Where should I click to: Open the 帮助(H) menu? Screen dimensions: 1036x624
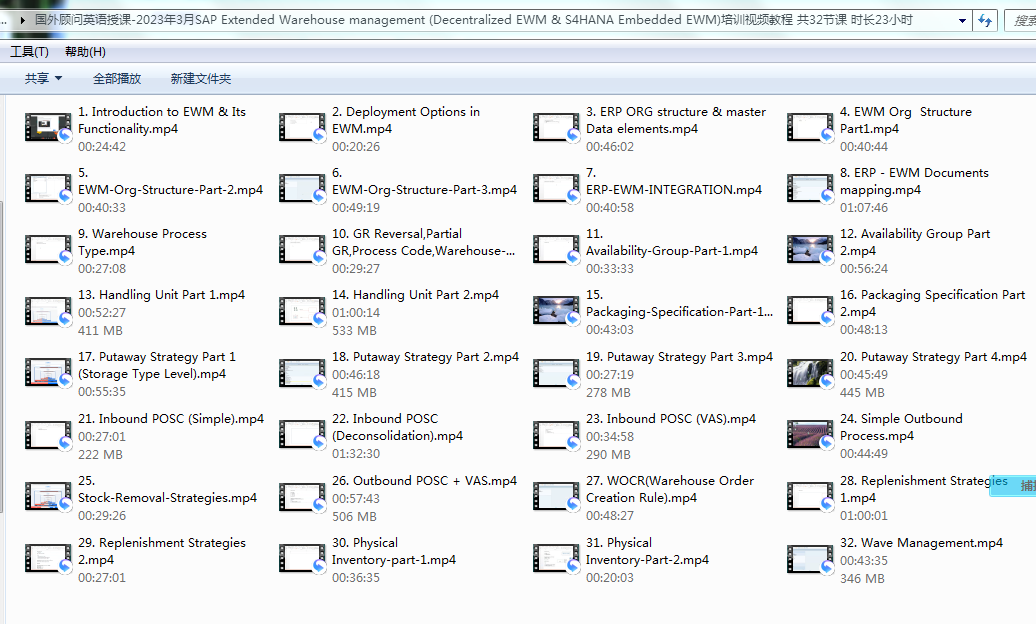click(85, 52)
